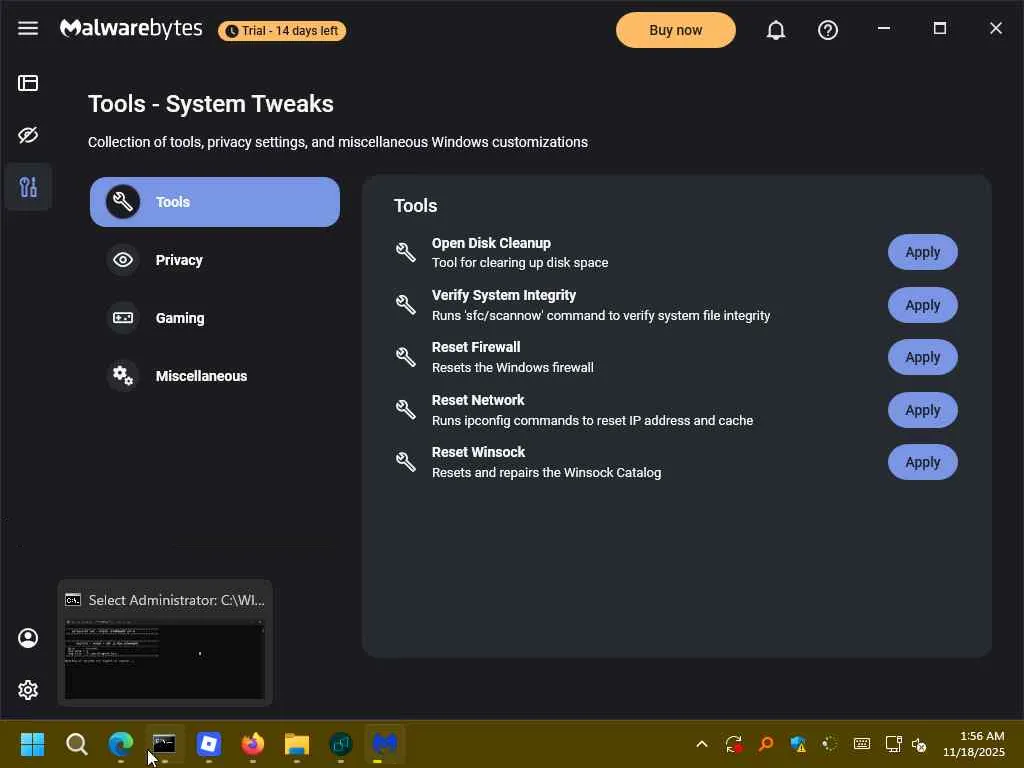Click the wrench icon beside Reset Network
This screenshot has height=768, width=1024.
(x=406, y=409)
